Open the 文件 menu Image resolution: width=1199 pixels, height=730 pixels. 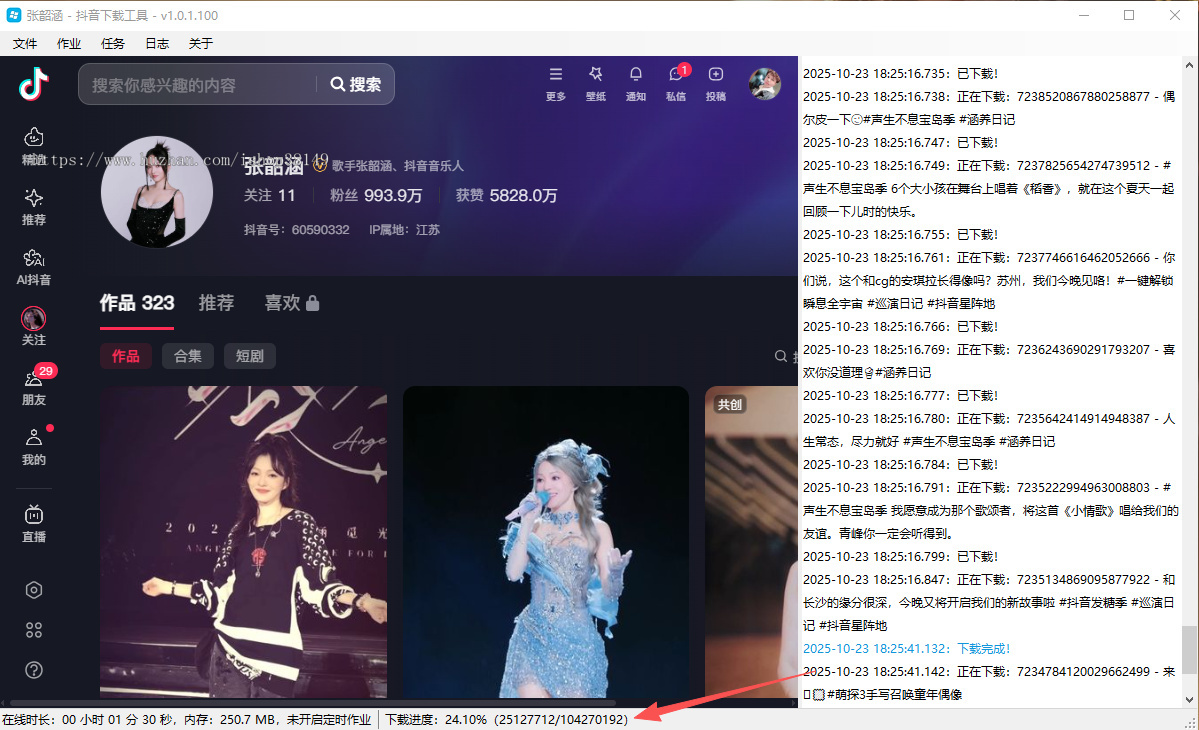click(x=24, y=44)
